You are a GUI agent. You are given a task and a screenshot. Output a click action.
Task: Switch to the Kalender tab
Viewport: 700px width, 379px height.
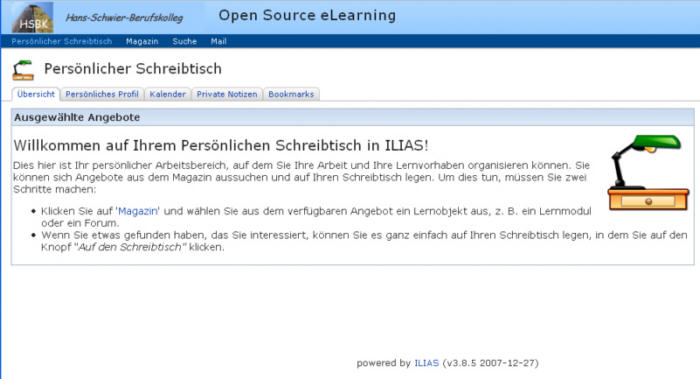(x=167, y=94)
